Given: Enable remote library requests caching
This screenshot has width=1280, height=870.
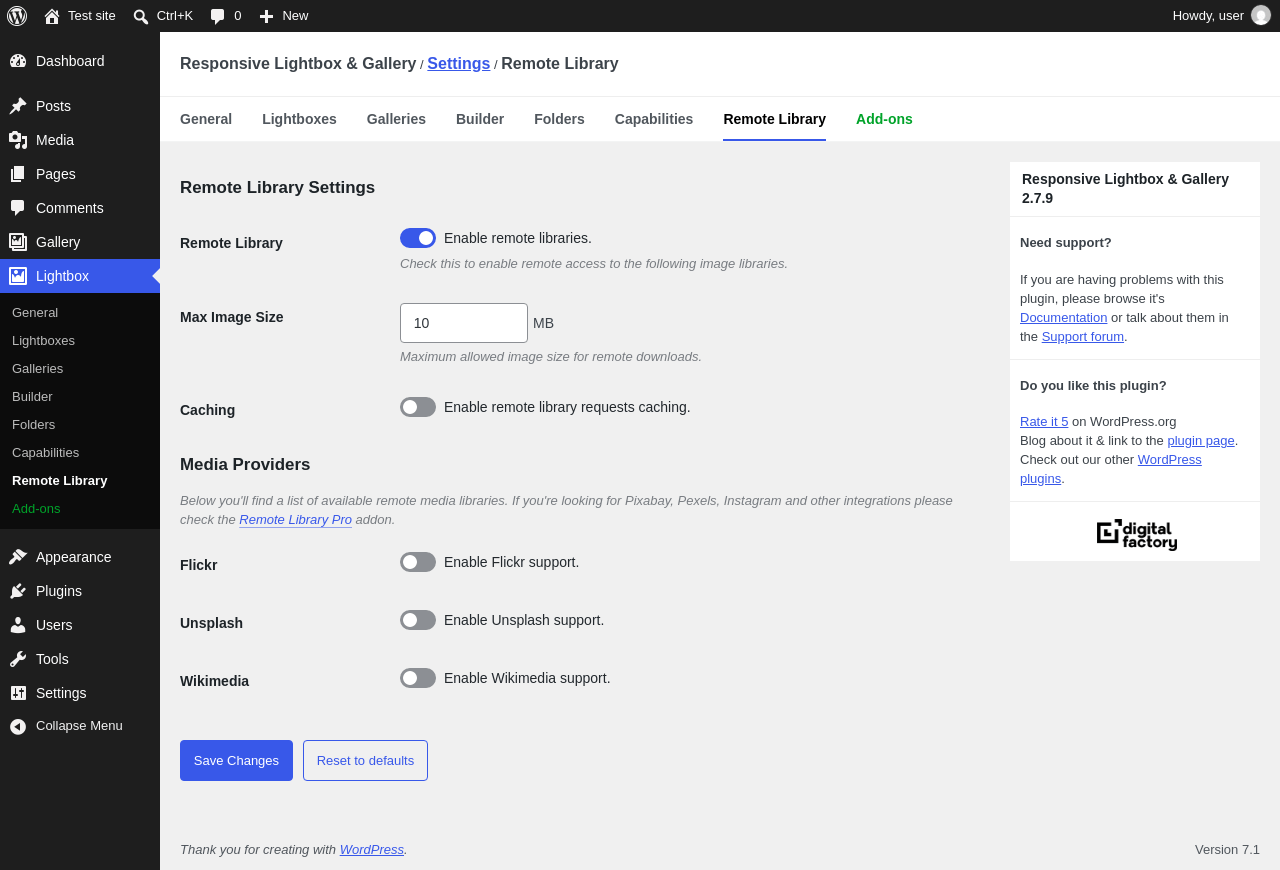Looking at the screenshot, I should [418, 407].
